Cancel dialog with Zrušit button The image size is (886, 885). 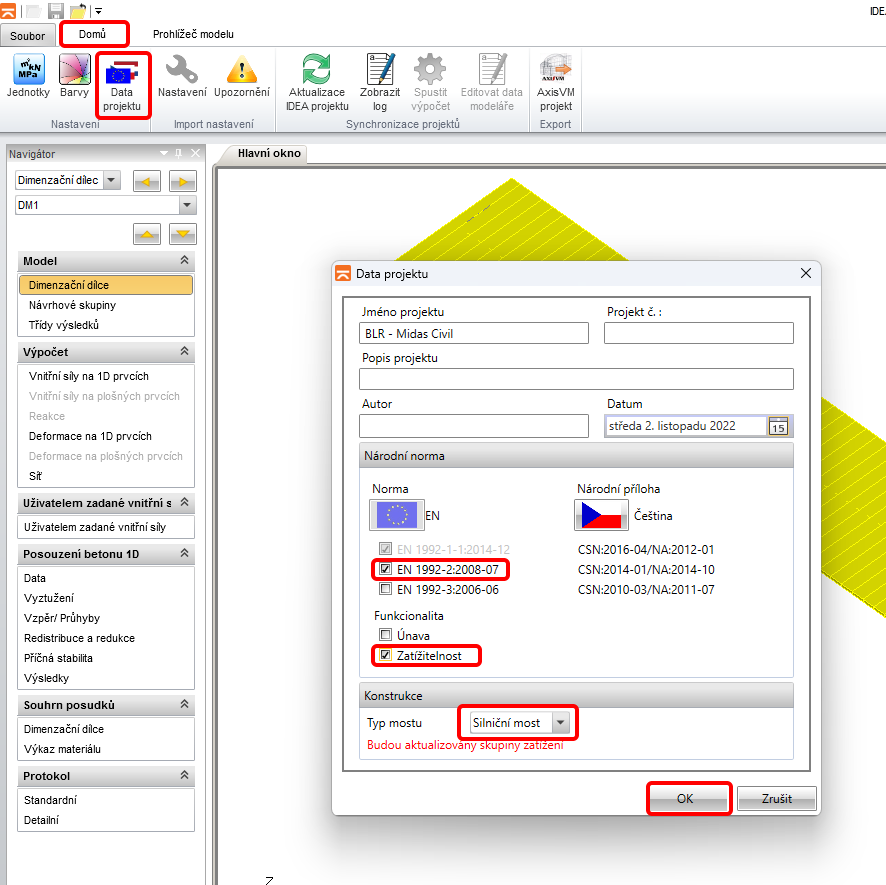[777, 799]
